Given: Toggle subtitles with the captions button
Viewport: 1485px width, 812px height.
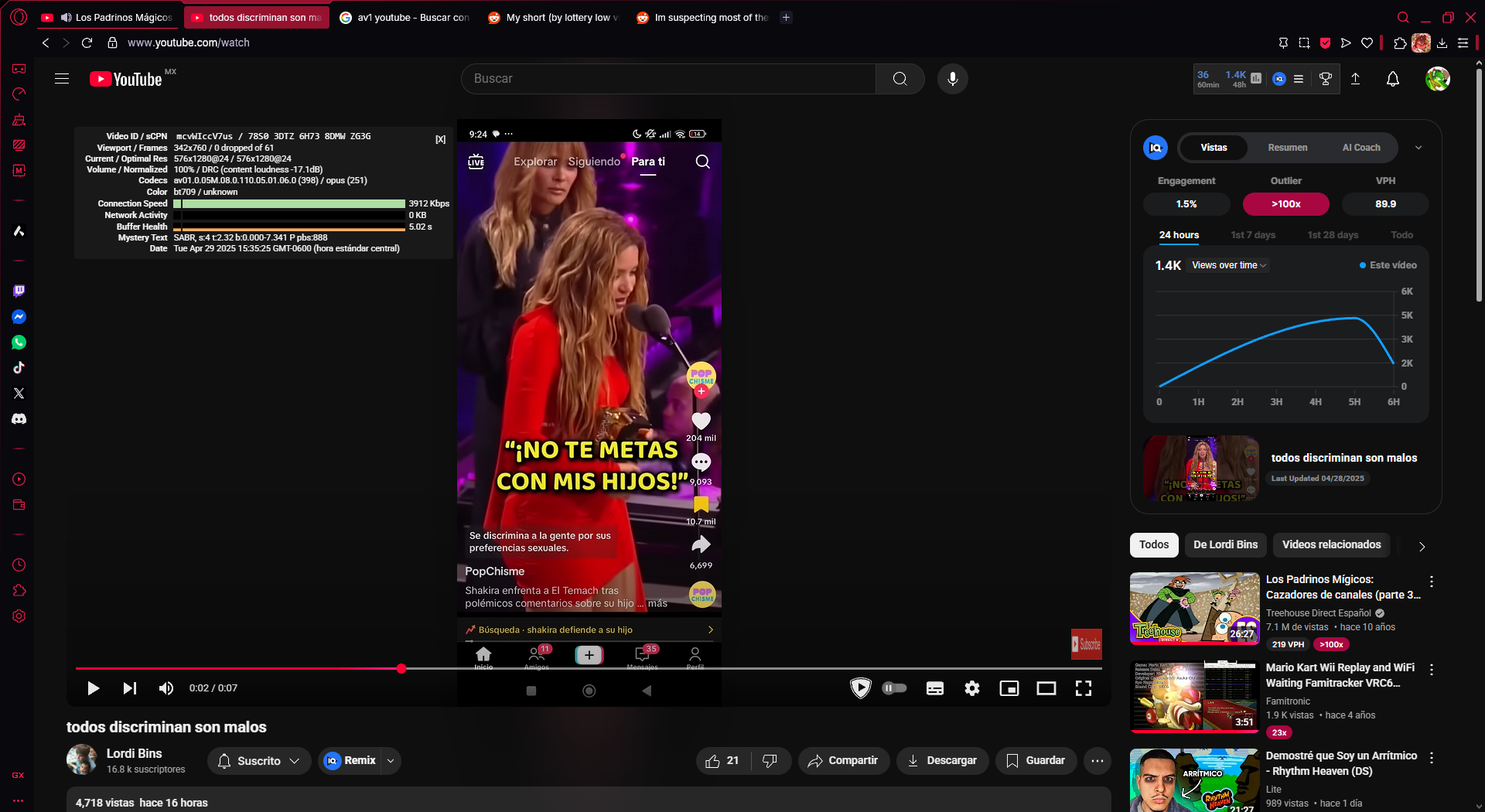Looking at the screenshot, I should tap(934, 688).
